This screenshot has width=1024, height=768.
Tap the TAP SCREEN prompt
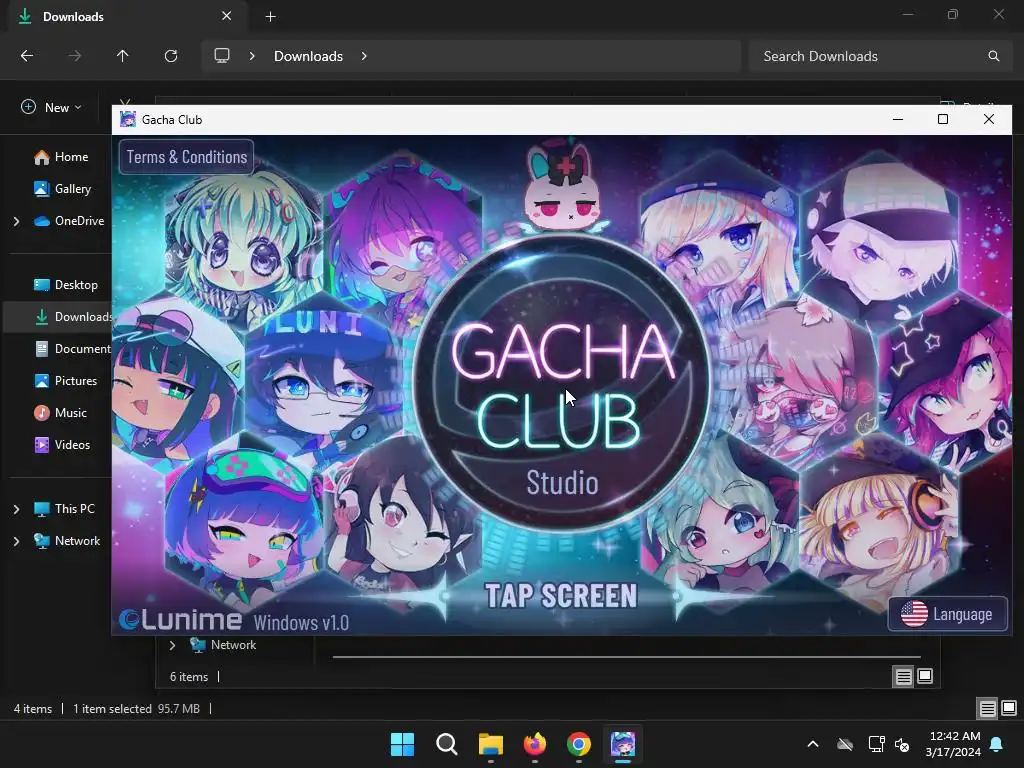coord(561,596)
